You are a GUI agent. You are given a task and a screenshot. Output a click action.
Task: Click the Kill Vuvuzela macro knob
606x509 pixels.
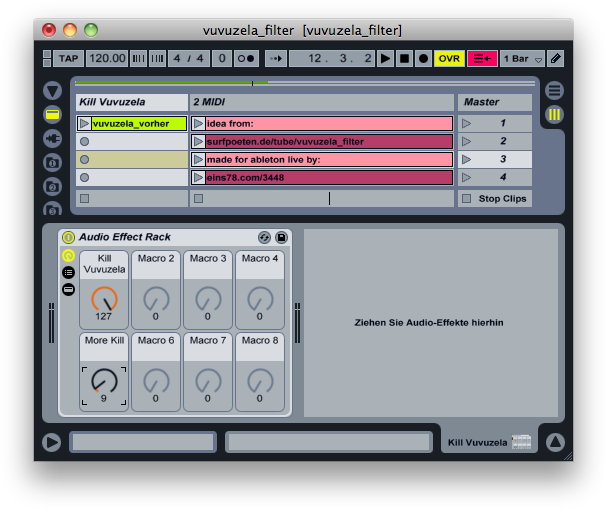click(x=104, y=300)
